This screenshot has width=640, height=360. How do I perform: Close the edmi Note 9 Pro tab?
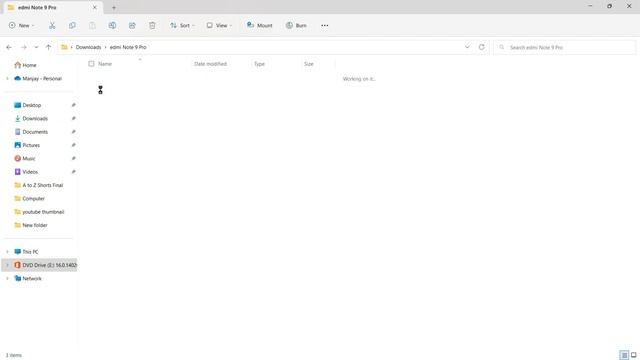95,7
